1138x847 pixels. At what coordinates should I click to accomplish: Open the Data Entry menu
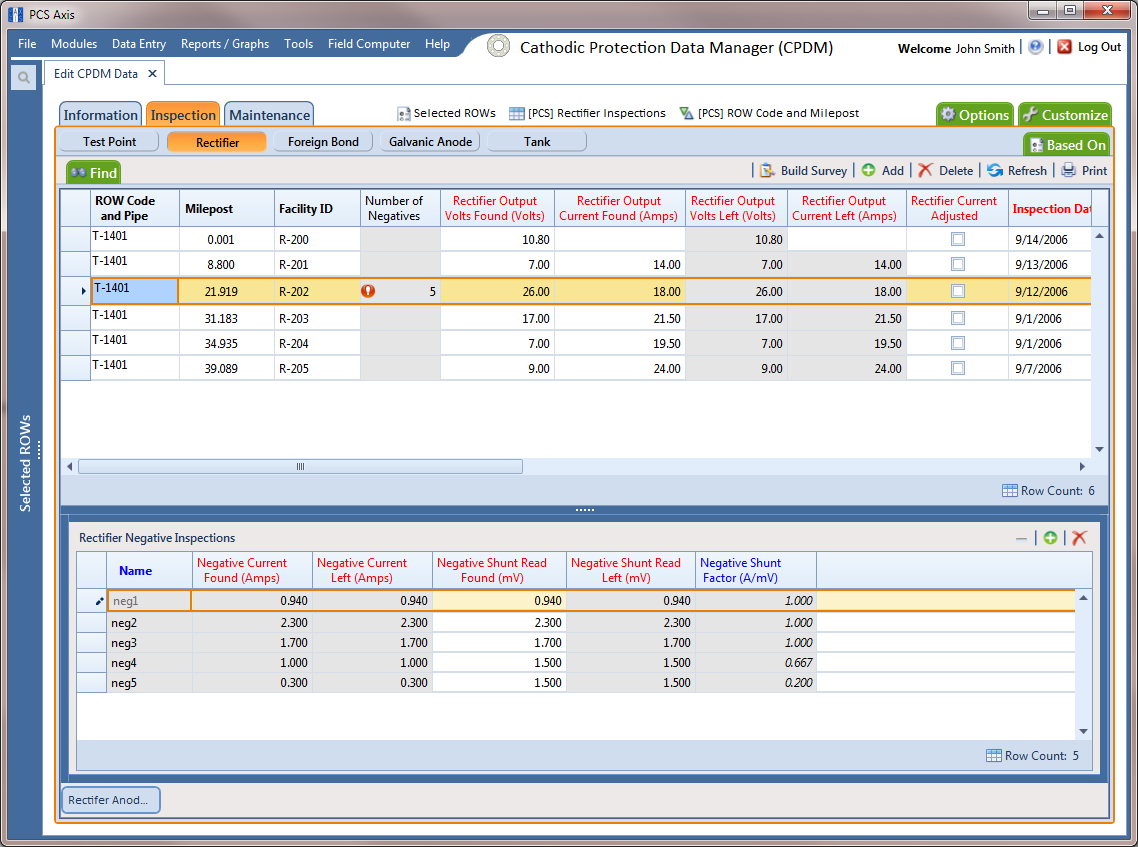tap(139, 44)
